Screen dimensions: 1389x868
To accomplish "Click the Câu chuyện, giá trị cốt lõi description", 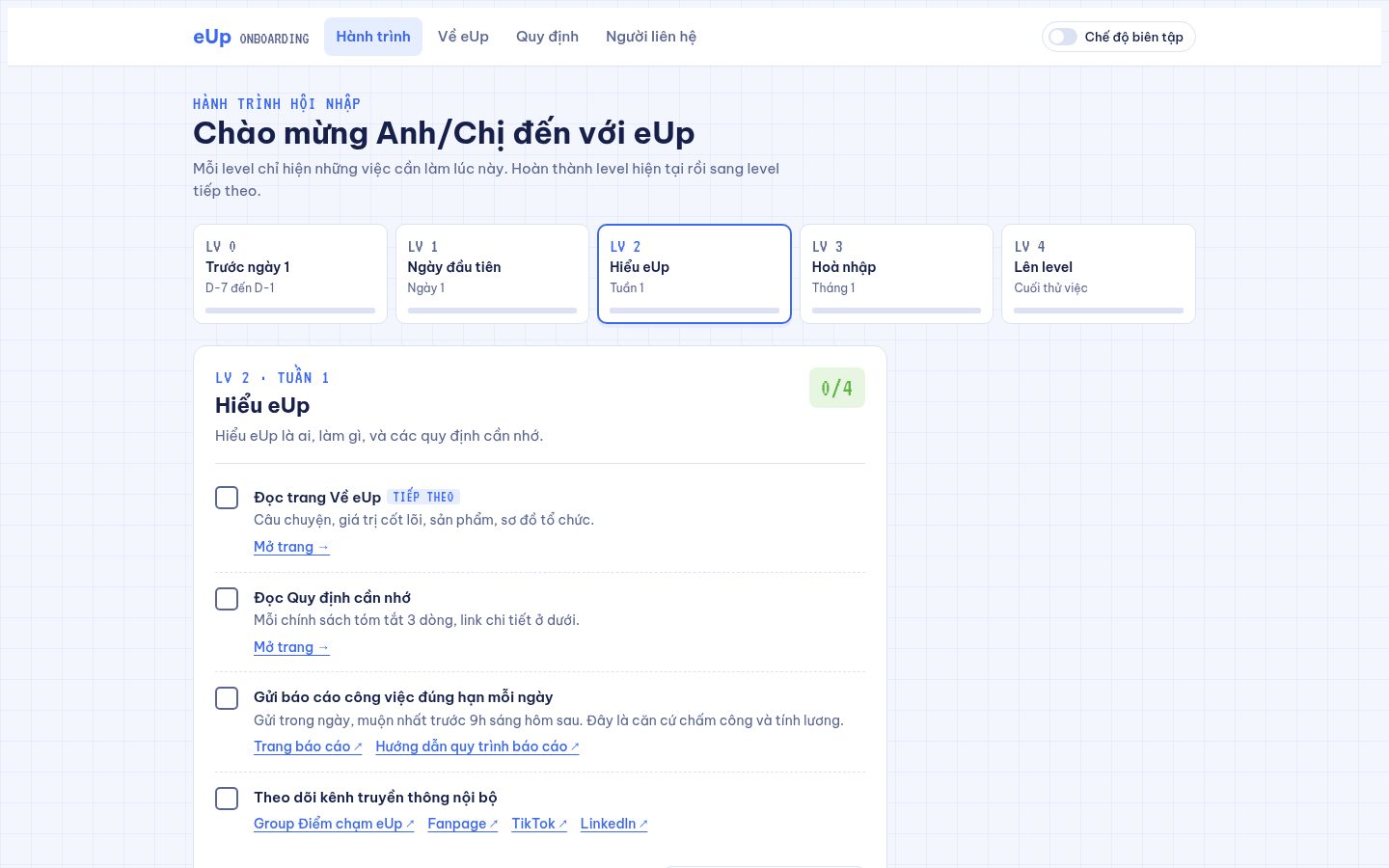I will 424,520.
